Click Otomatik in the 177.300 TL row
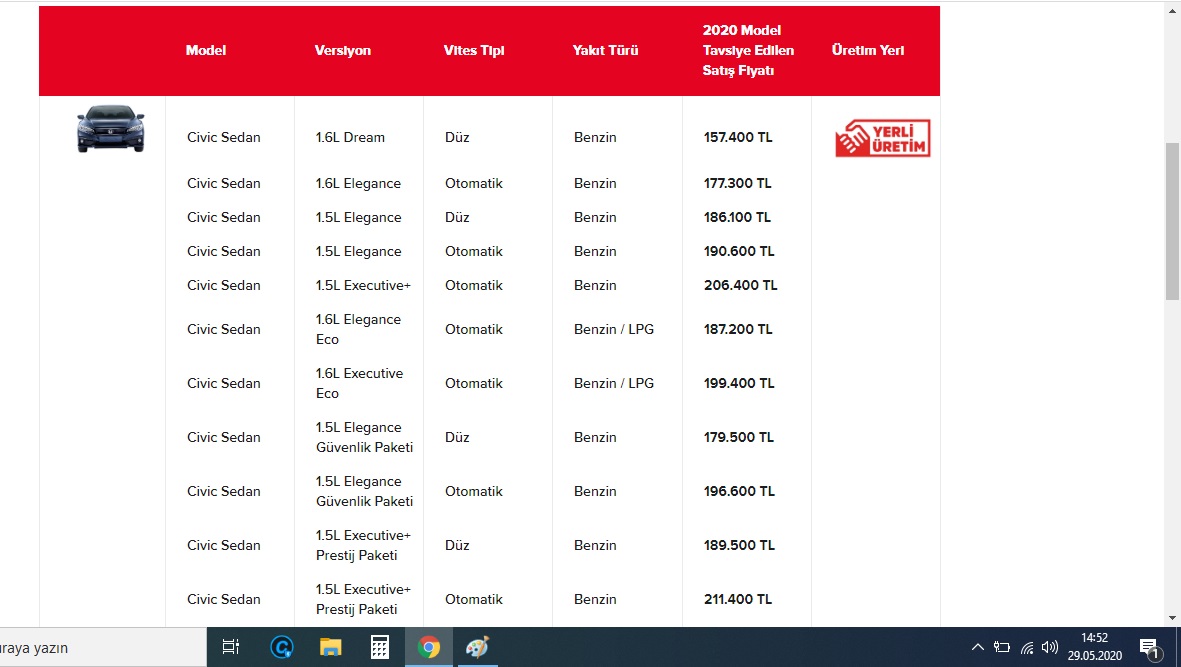Image resolution: width=1181 pixels, height=667 pixels. click(474, 184)
